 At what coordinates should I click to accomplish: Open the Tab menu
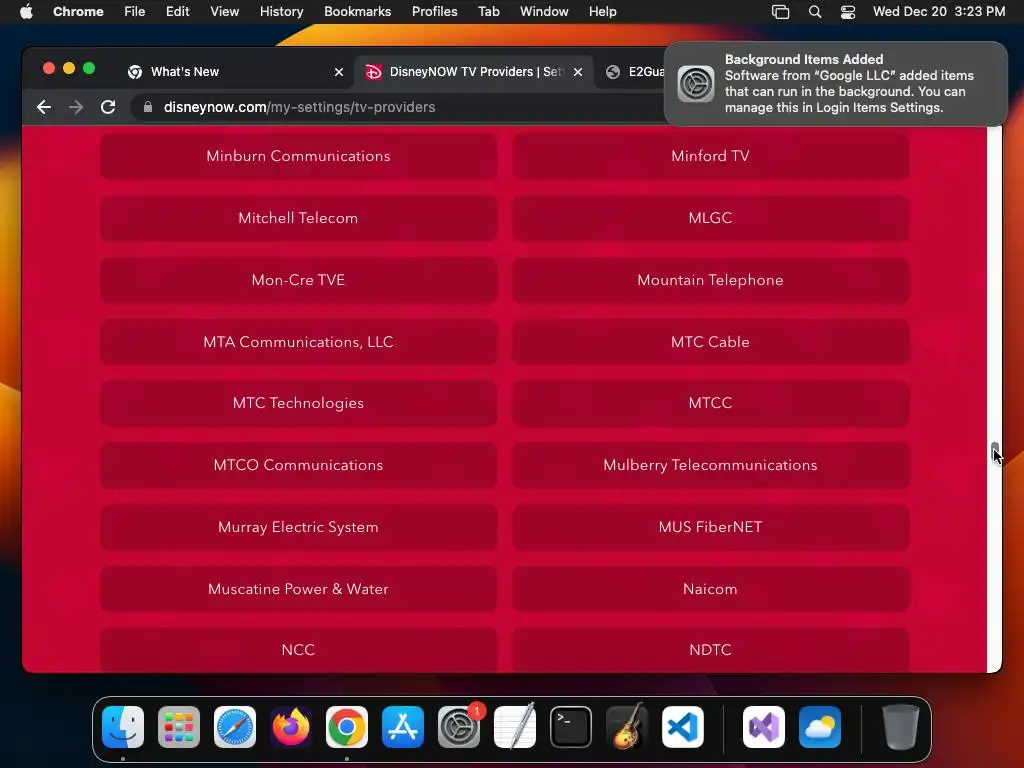click(488, 12)
